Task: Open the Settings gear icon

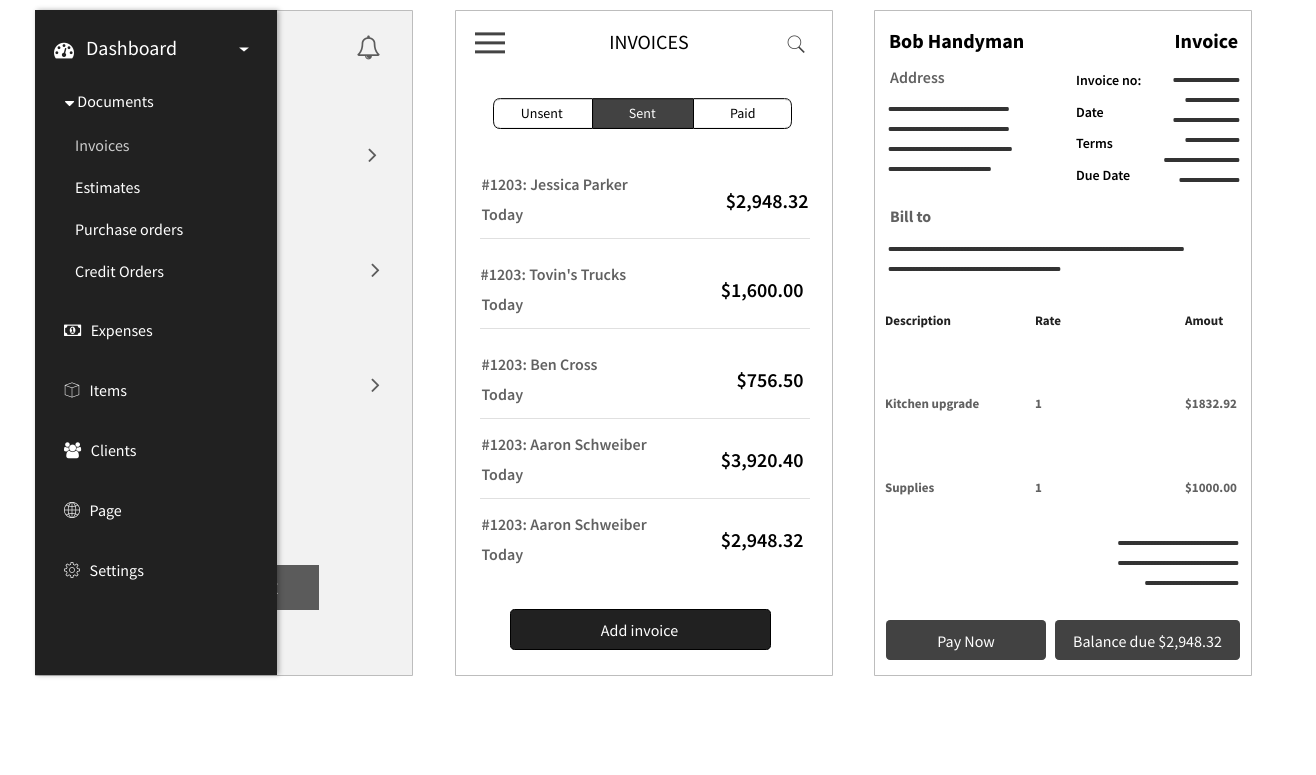Action: pos(72,570)
